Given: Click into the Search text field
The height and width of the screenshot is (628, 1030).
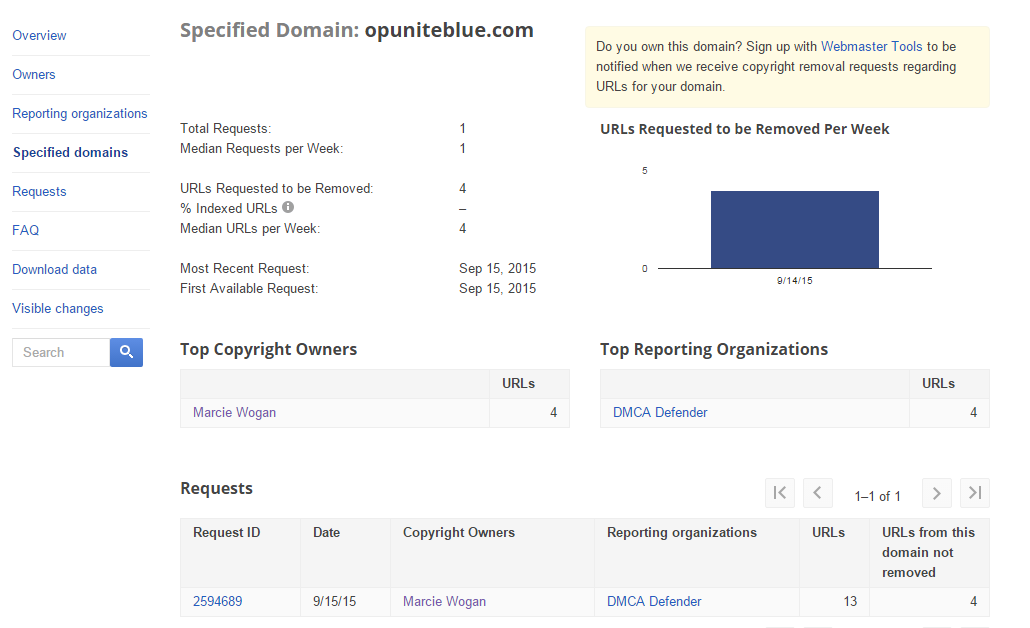Looking at the screenshot, I should (x=61, y=352).
